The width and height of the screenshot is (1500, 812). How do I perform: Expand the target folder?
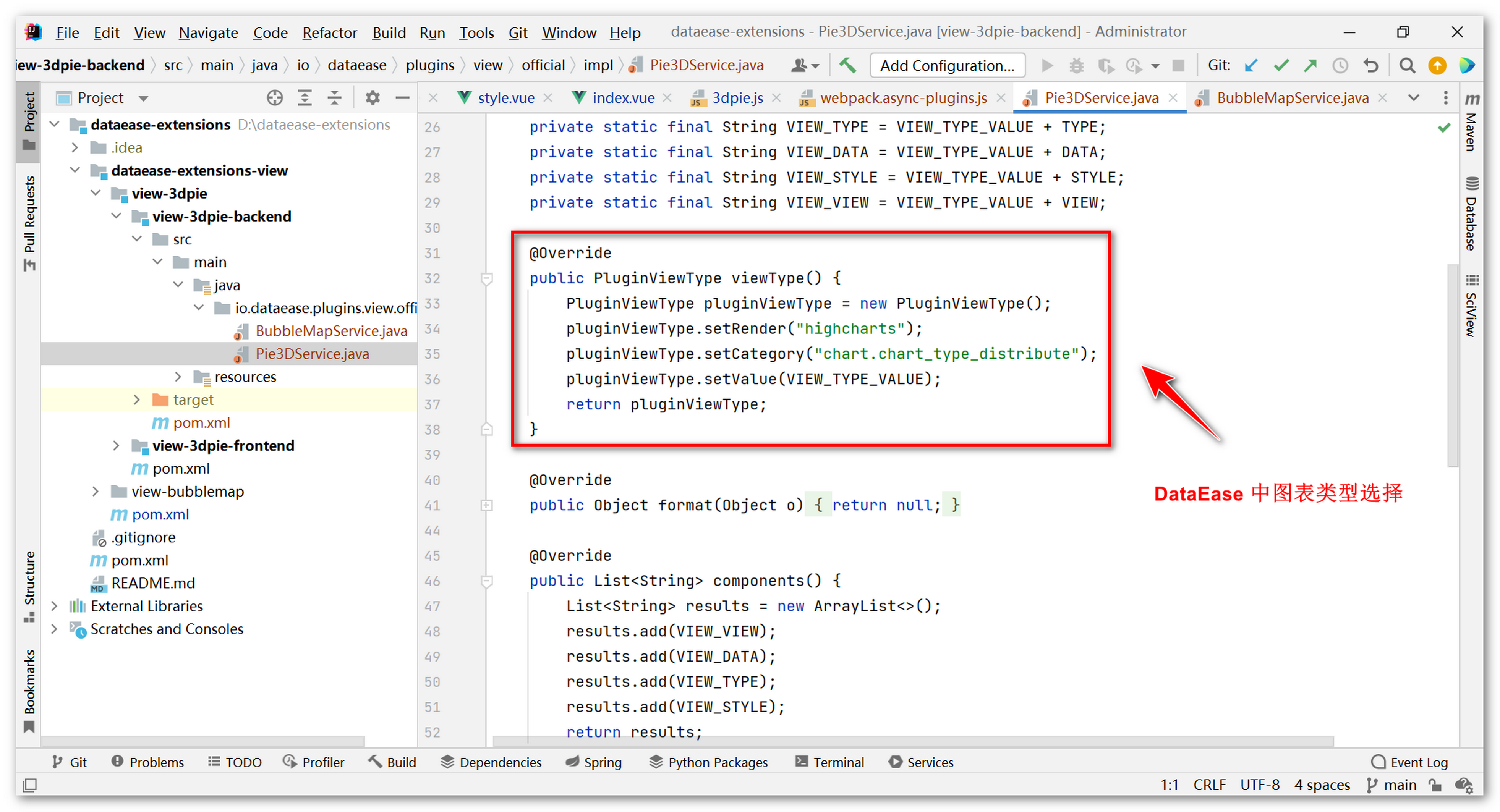(136, 400)
